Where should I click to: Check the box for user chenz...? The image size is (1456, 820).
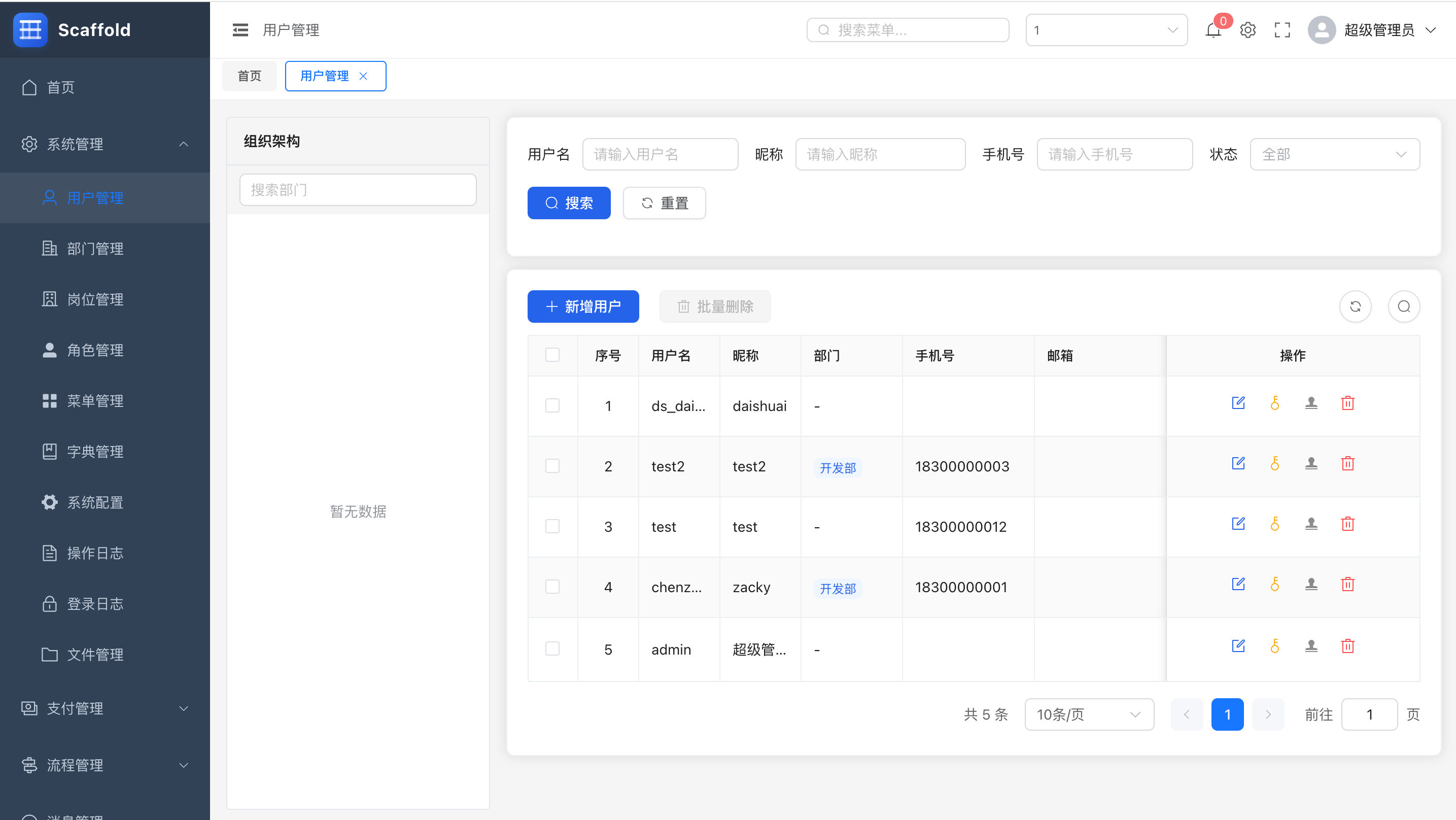[552, 587]
